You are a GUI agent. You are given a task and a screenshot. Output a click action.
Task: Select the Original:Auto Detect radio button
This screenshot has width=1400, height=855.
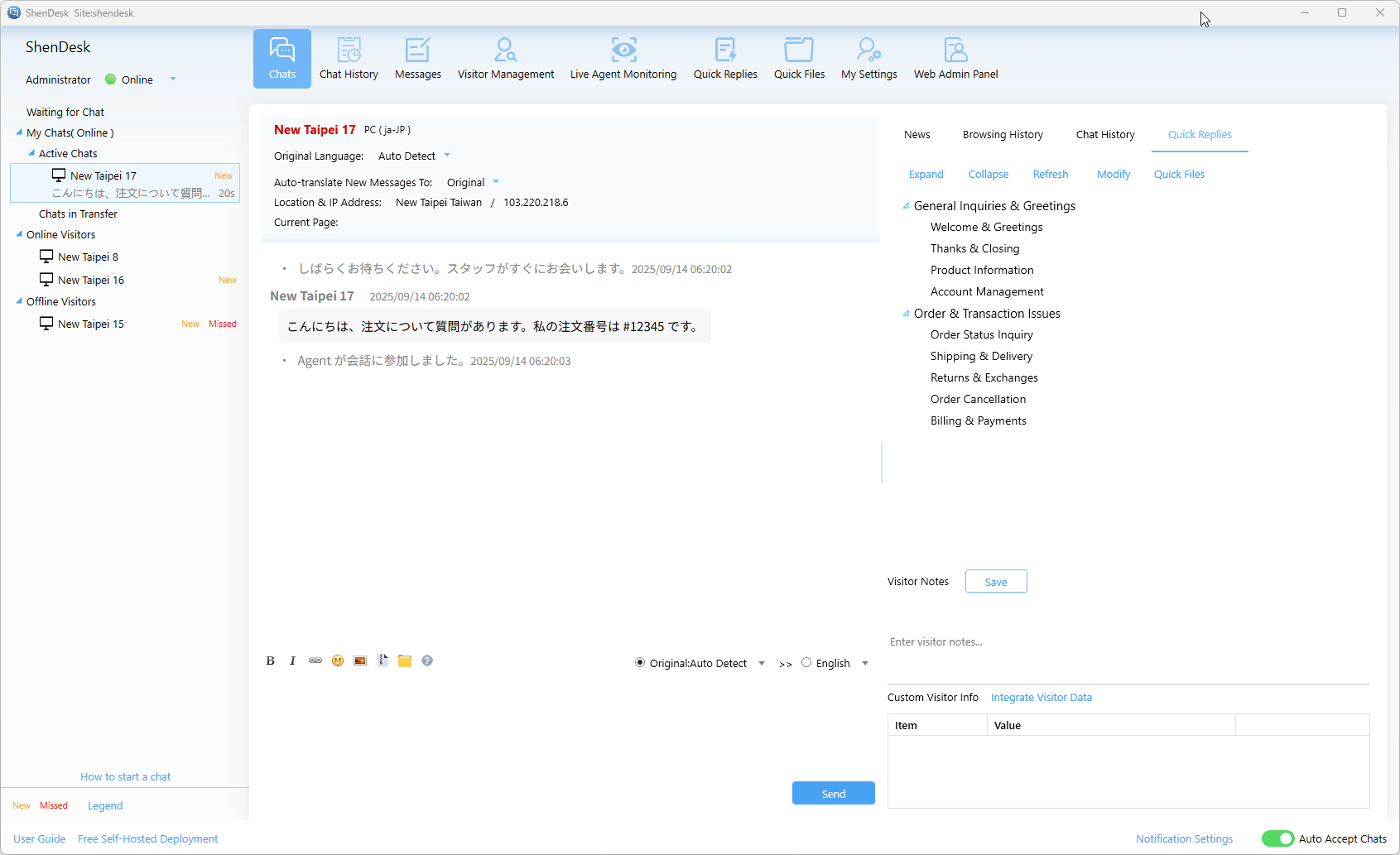pyautogui.click(x=640, y=663)
